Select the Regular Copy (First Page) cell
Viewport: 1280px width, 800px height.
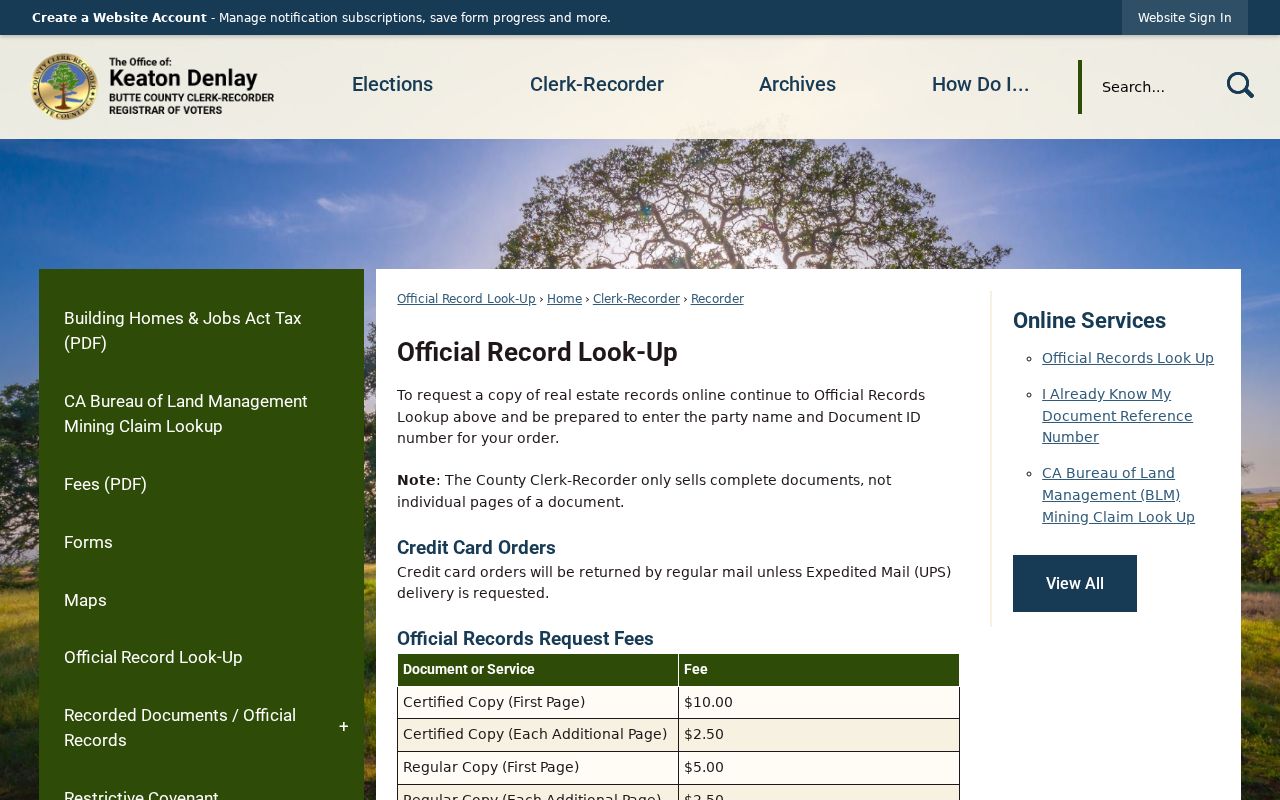click(538, 768)
